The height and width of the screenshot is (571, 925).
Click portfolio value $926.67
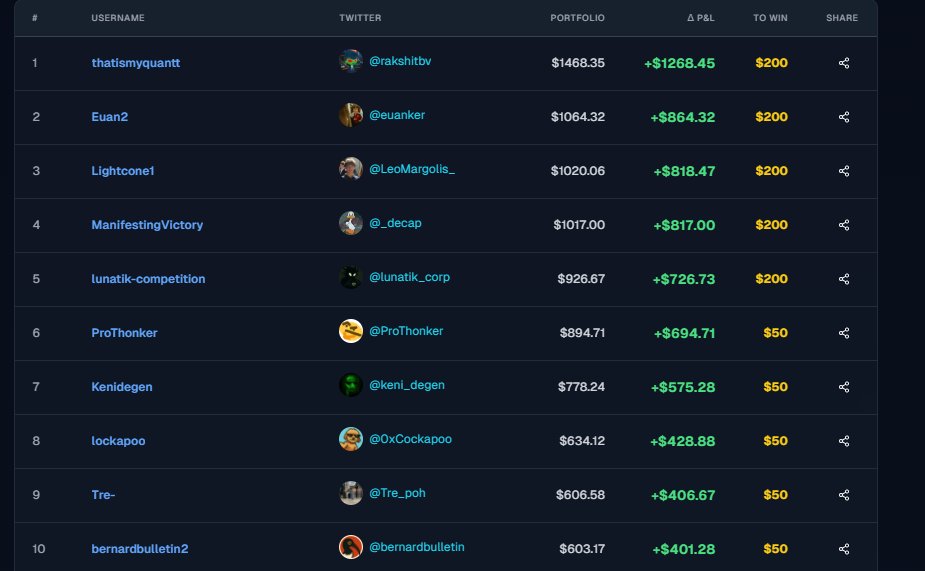pos(581,279)
